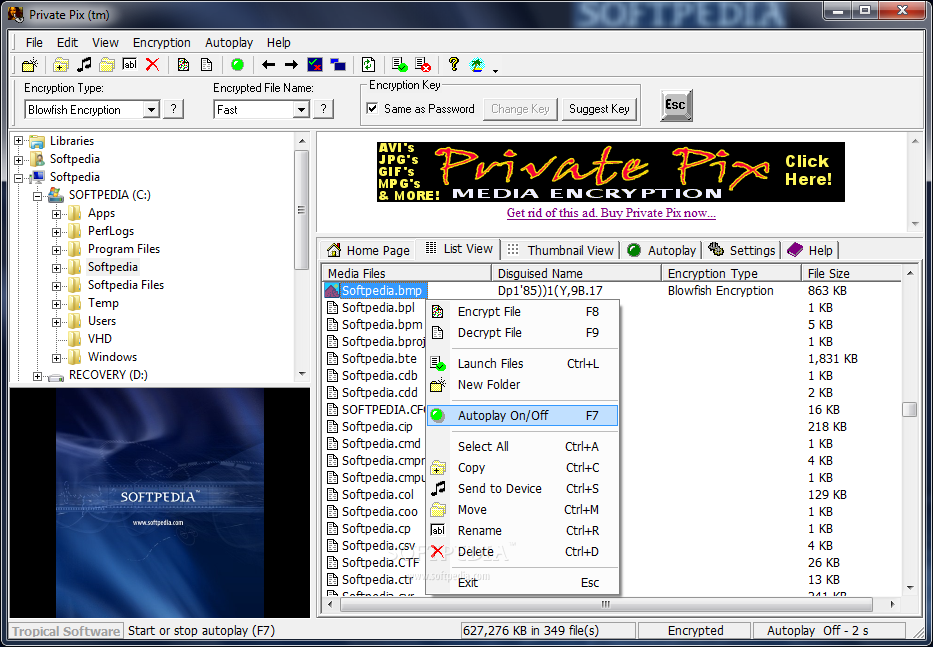933x647 pixels.
Task: Click the music note Send to Device toolbar icon
Action: [x=84, y=64]
